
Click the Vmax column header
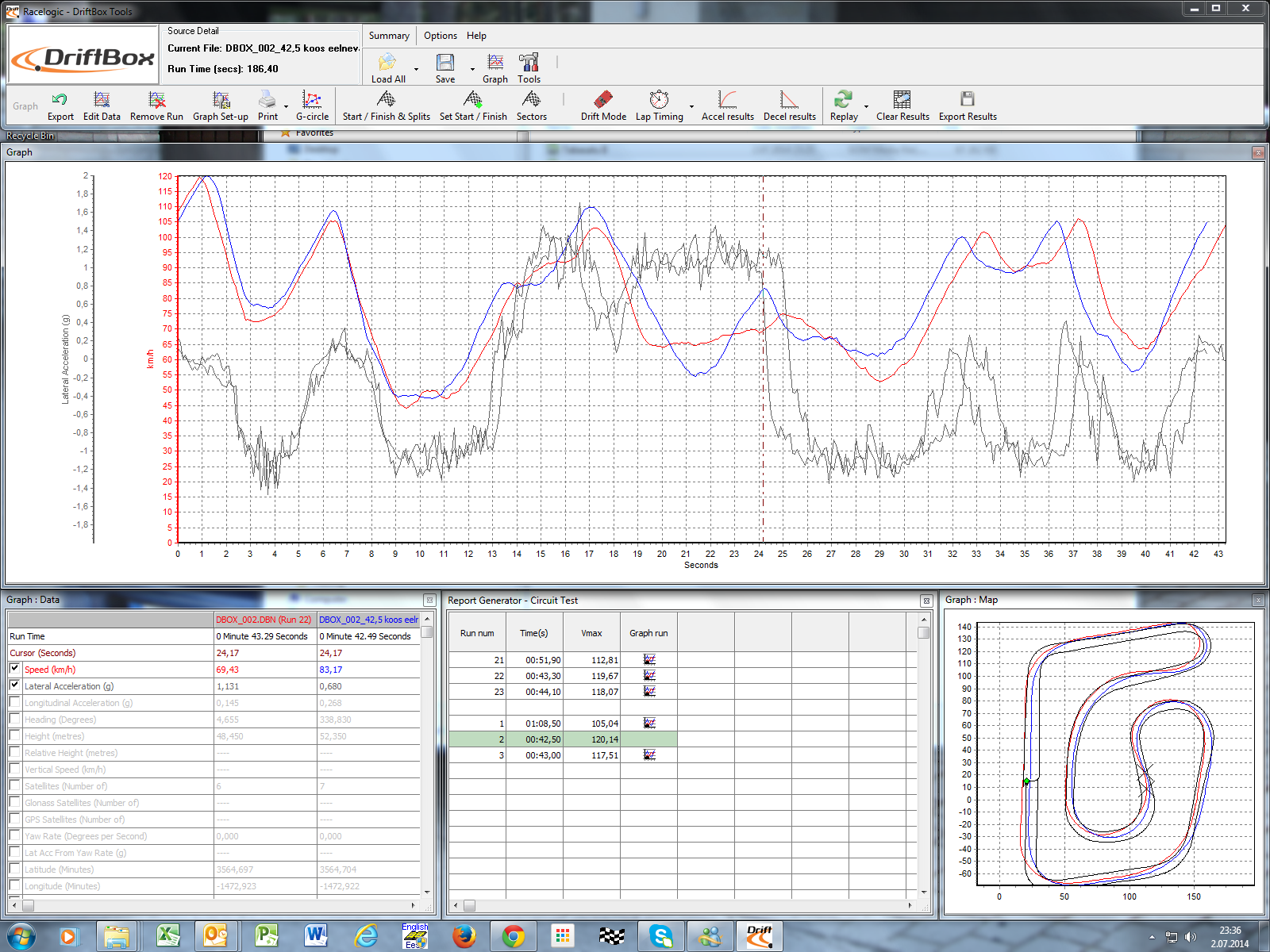point(591,633)
